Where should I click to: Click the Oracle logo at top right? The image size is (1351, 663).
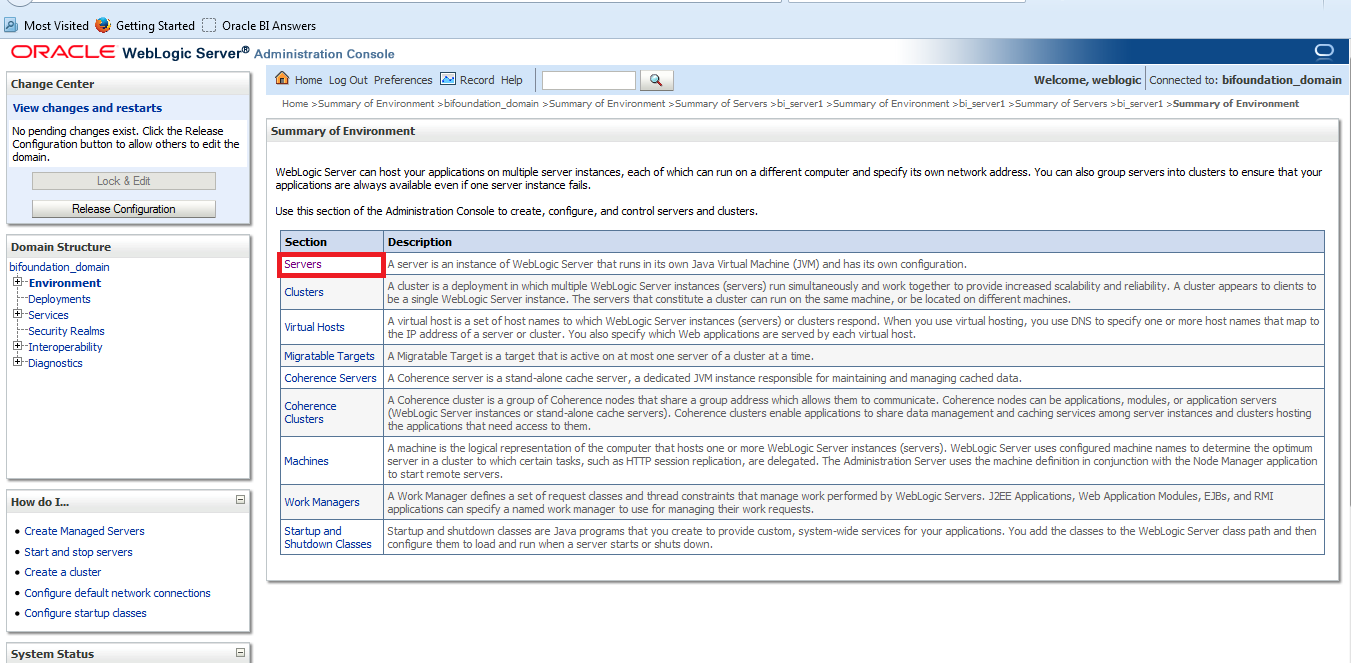[1324, 52]
